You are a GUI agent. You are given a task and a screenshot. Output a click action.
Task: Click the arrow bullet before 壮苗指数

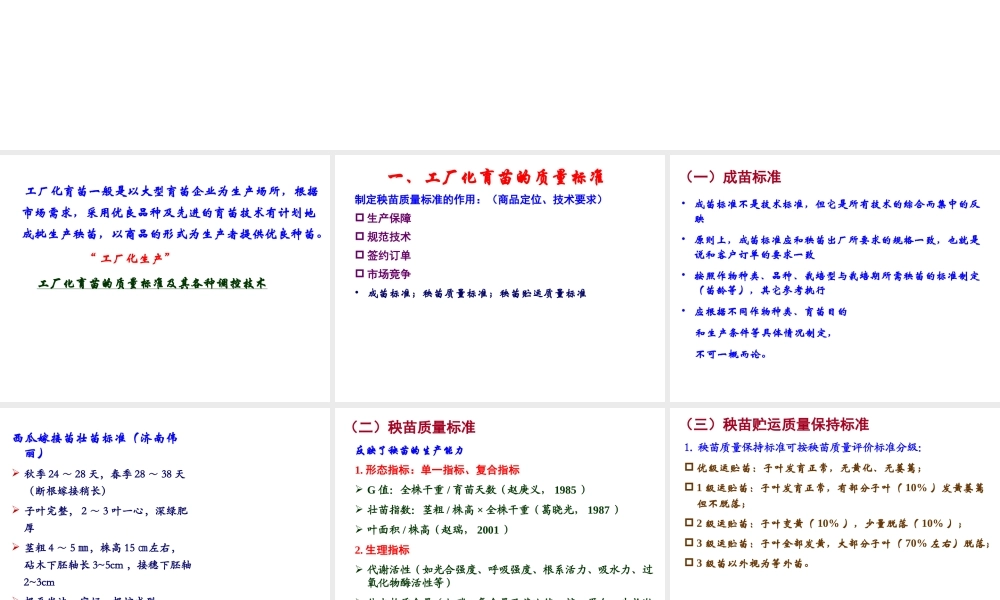[x=359, y=510]
